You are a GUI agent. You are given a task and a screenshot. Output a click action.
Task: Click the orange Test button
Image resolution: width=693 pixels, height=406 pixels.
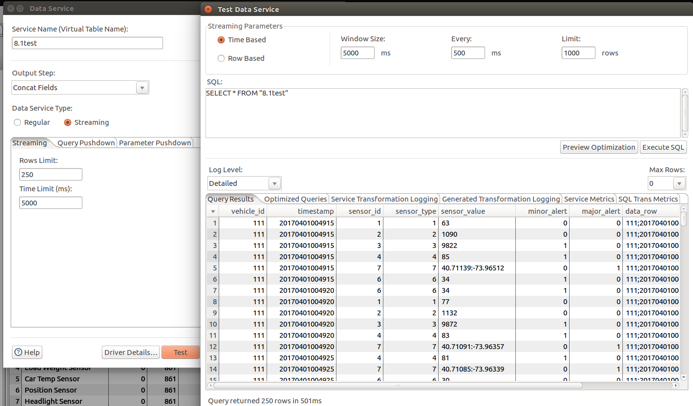pos(180,352)
